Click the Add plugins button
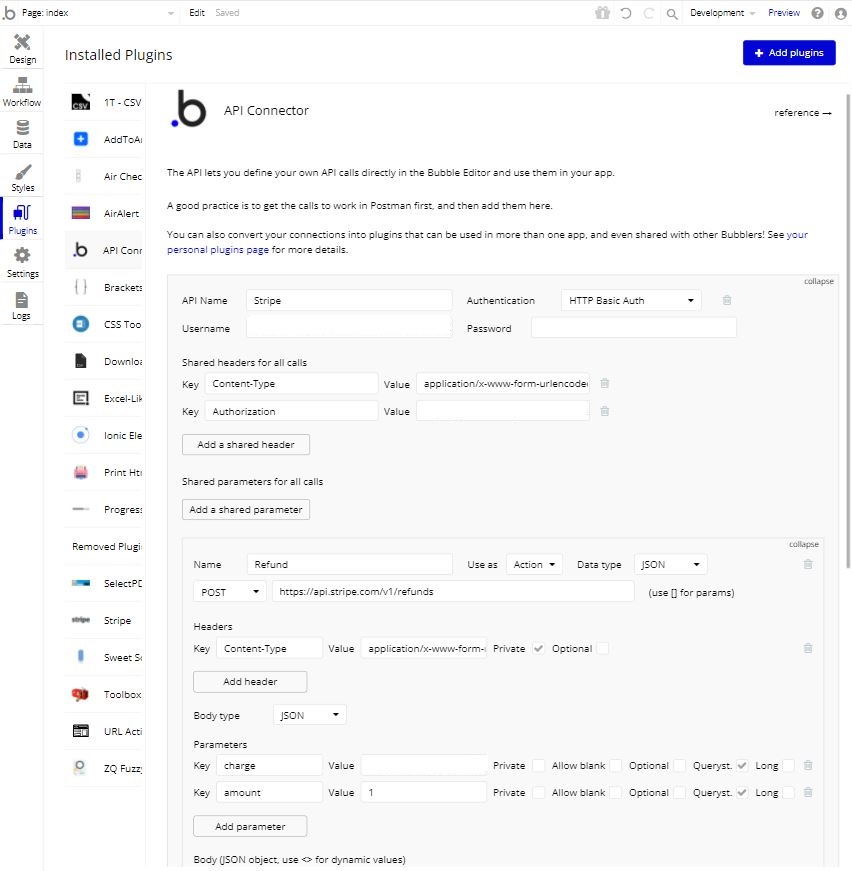 point(789,53)
